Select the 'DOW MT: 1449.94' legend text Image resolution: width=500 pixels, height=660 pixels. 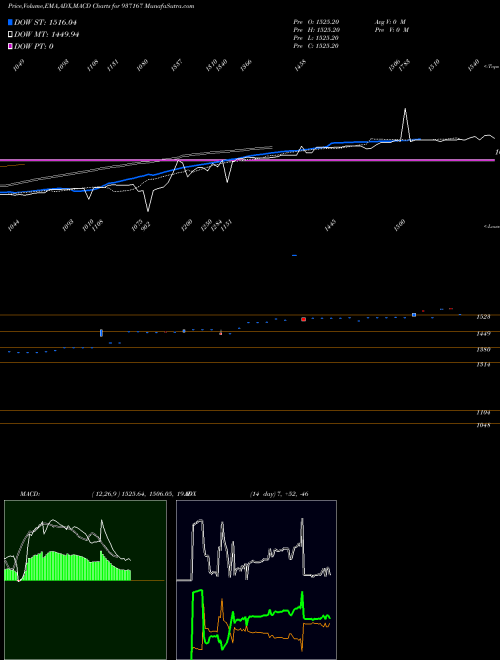pyautogui.click(x=47, y=35)
